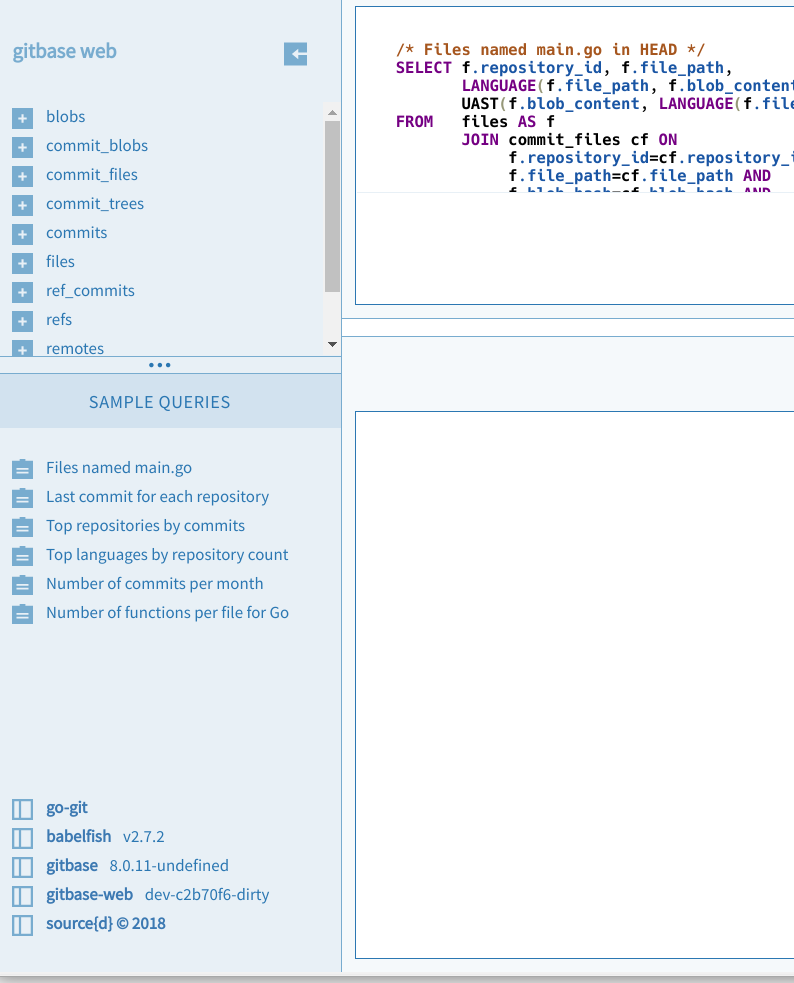Expand the blobs table

pos(23,118)
